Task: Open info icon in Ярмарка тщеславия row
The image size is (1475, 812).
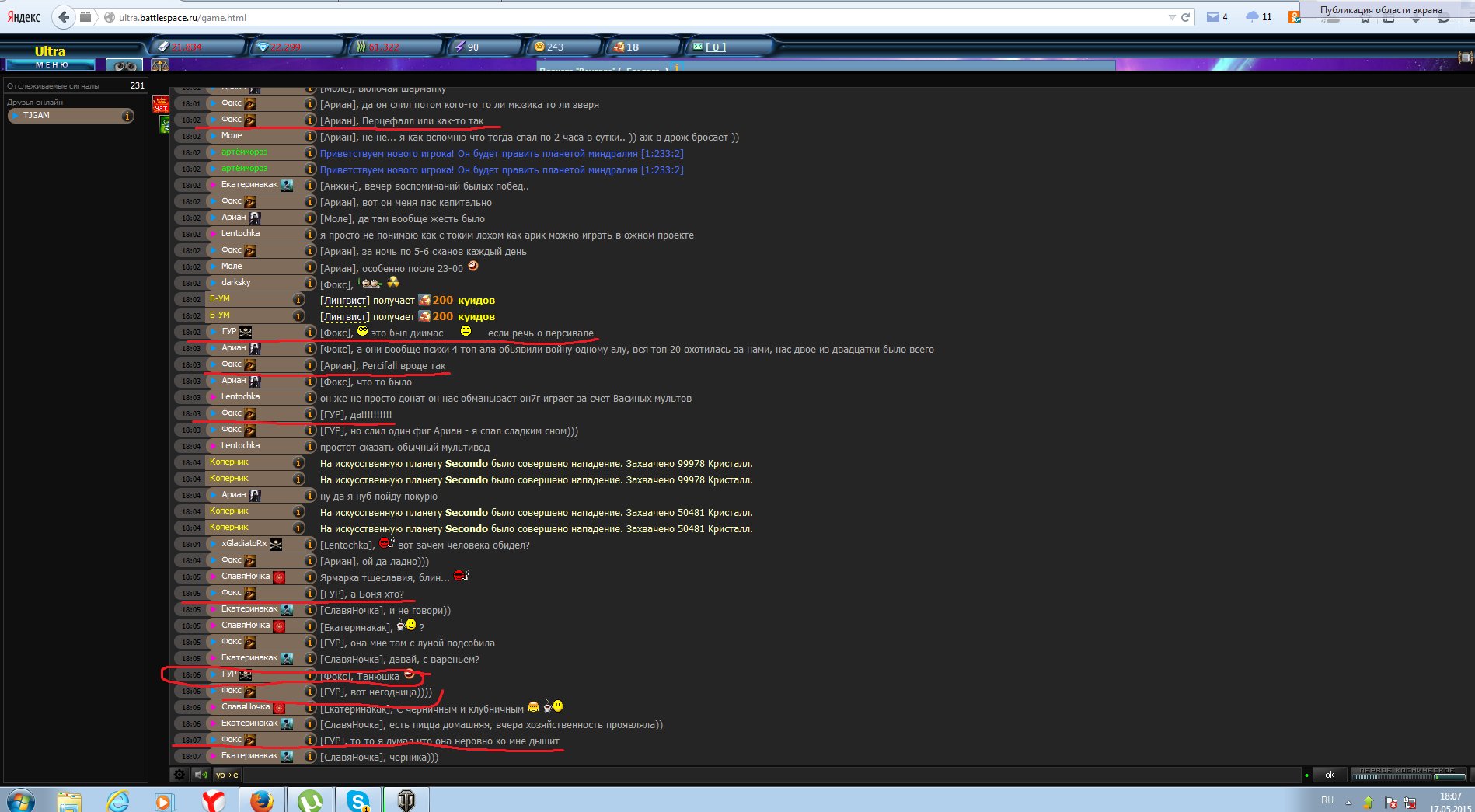Action: pyautogui.click(x=310, y=577)
